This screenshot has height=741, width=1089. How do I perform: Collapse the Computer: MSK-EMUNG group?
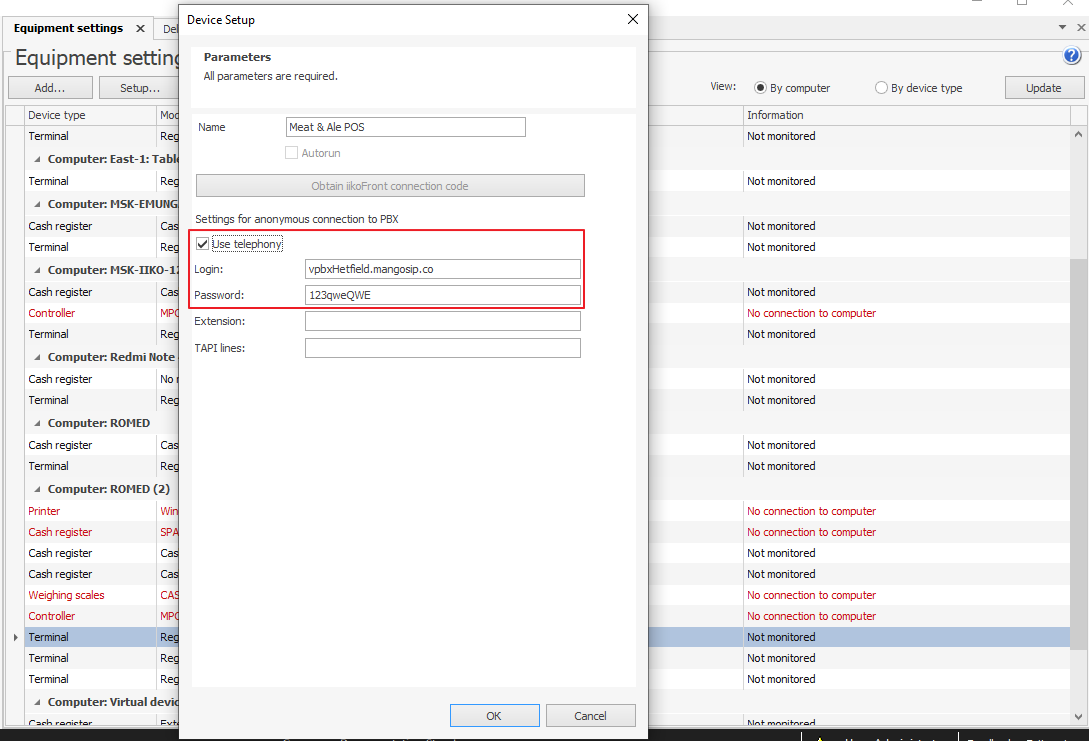[x=38, y=205]
